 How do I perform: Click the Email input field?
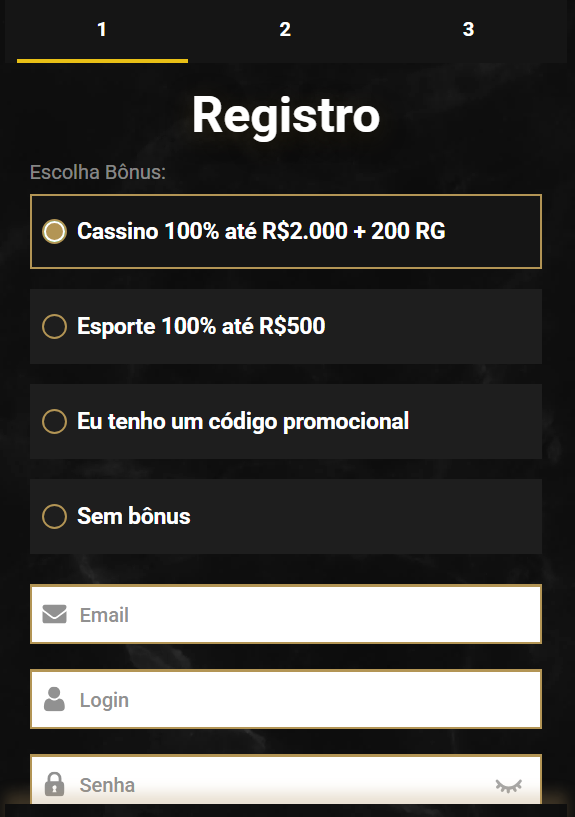286,614
